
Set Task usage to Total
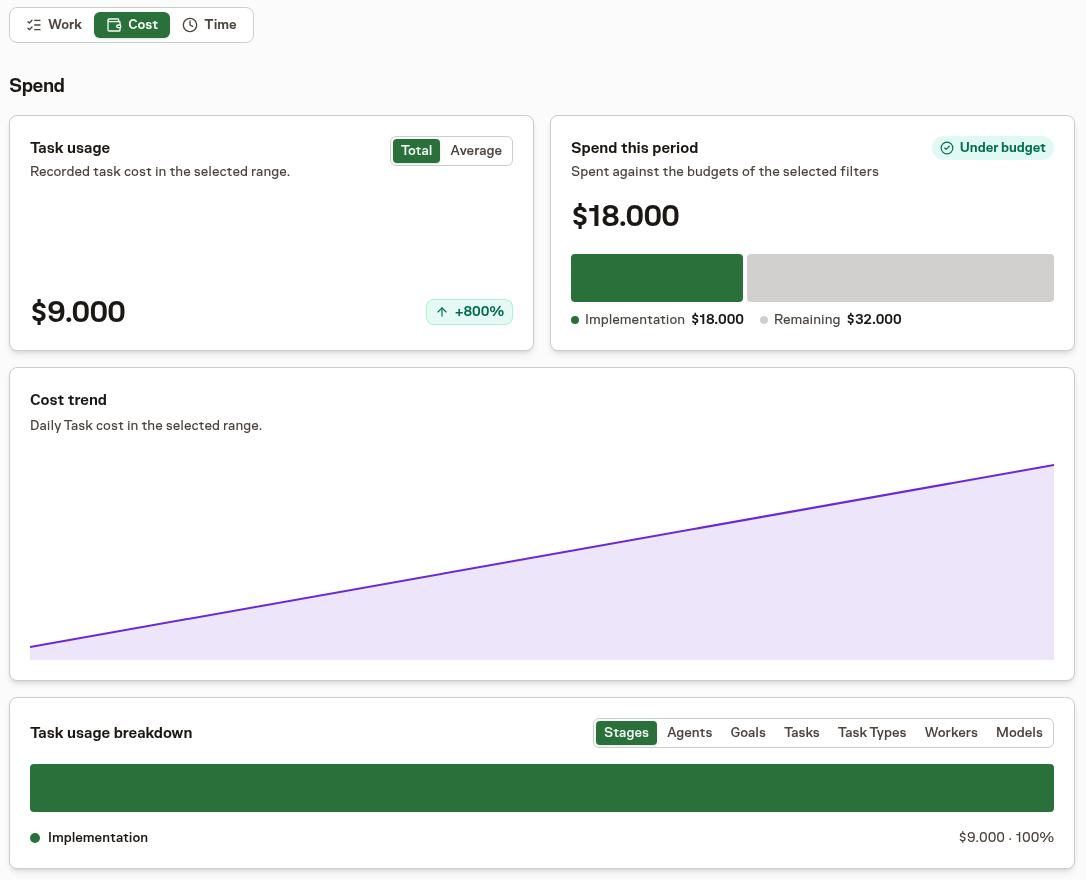tap(416, 151)
